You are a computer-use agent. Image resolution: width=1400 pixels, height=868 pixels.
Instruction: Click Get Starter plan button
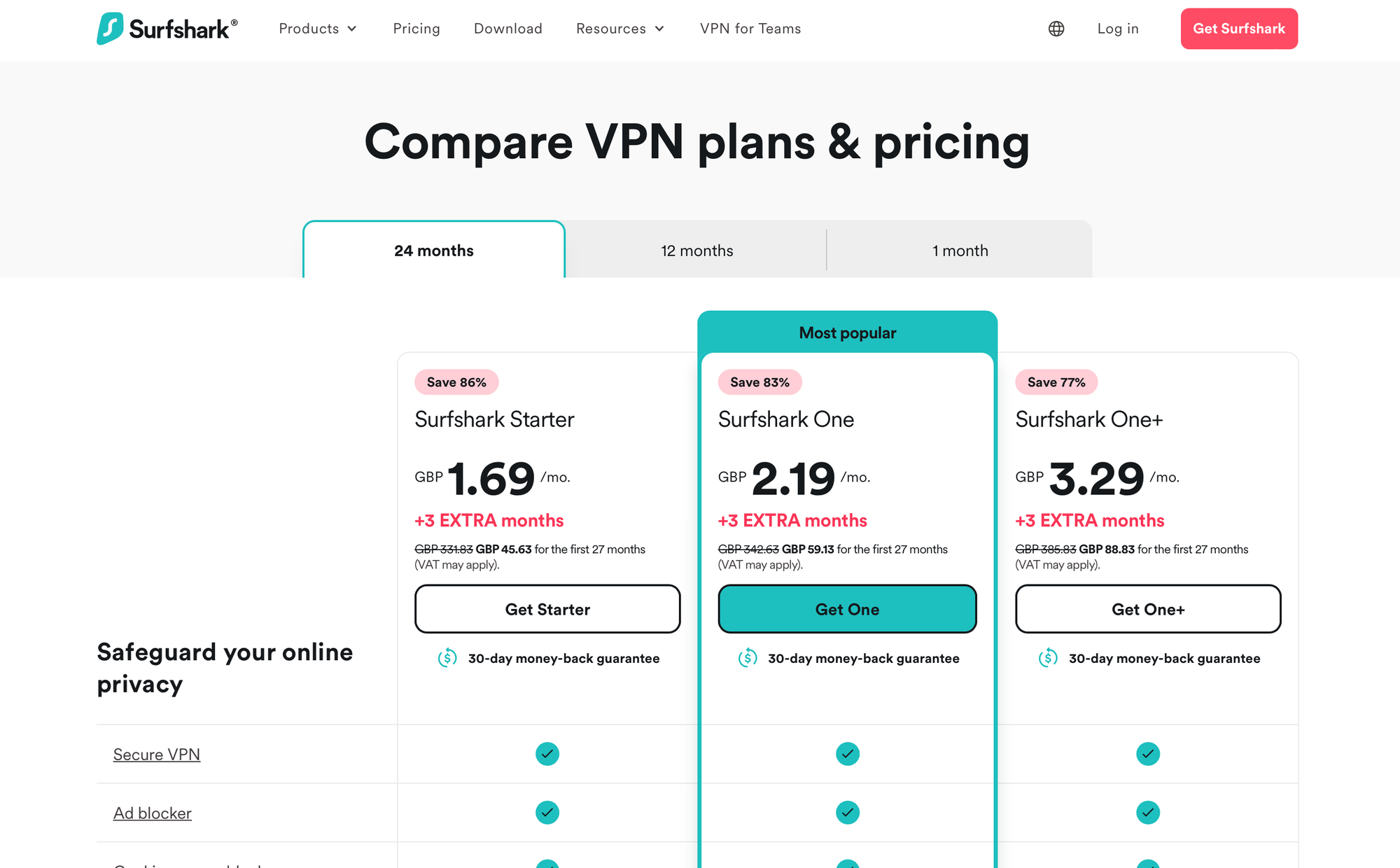pos(547,609)
